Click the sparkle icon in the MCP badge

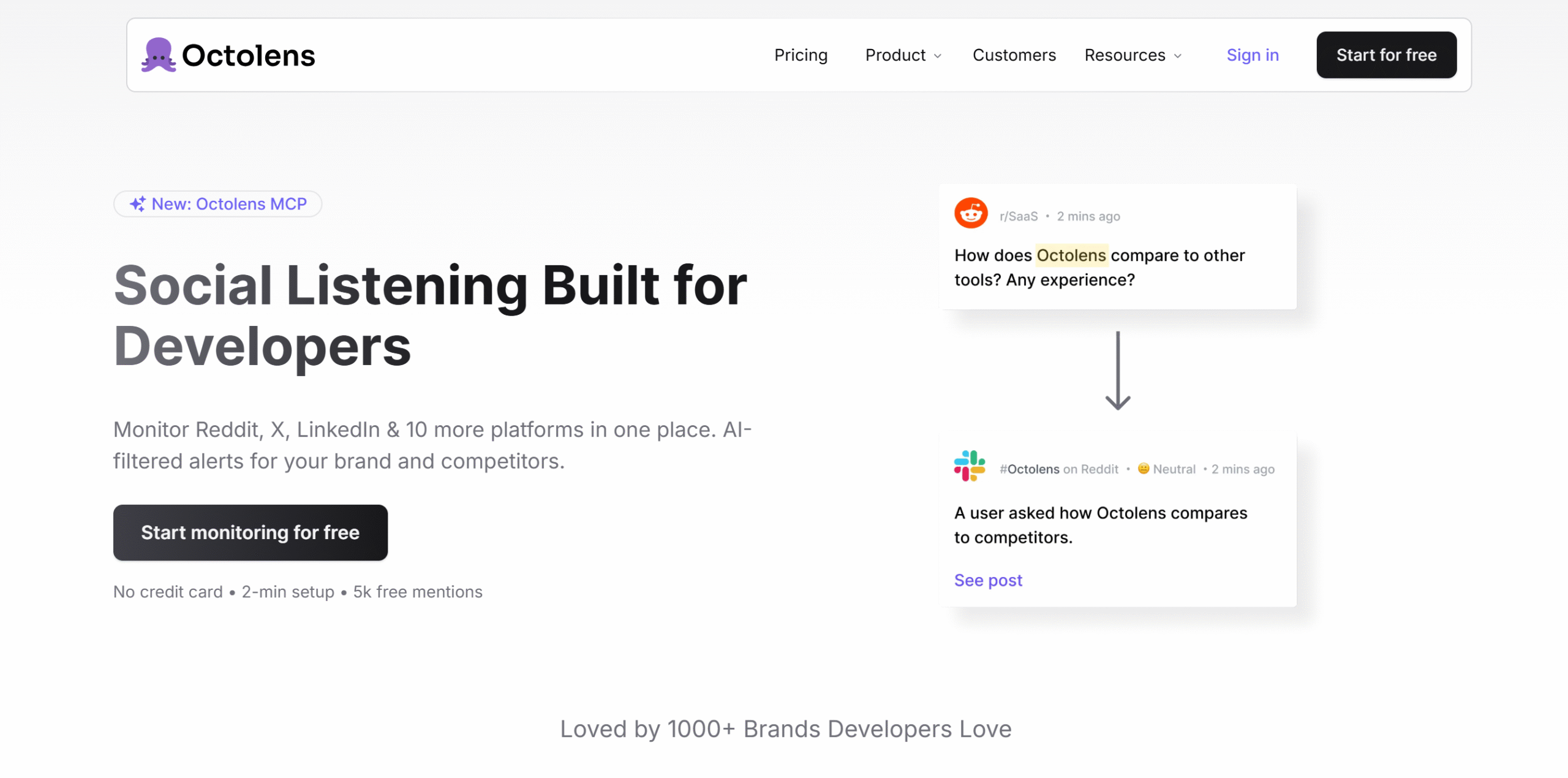(x=138, y=204)
